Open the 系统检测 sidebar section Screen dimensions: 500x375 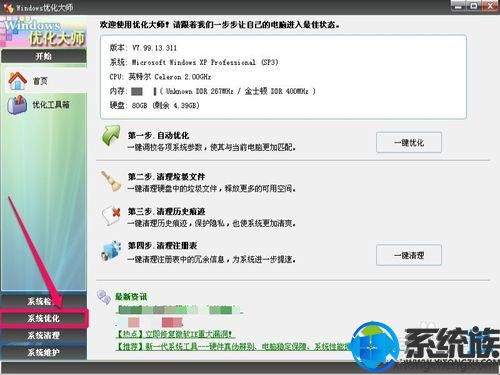pos(44,301)
